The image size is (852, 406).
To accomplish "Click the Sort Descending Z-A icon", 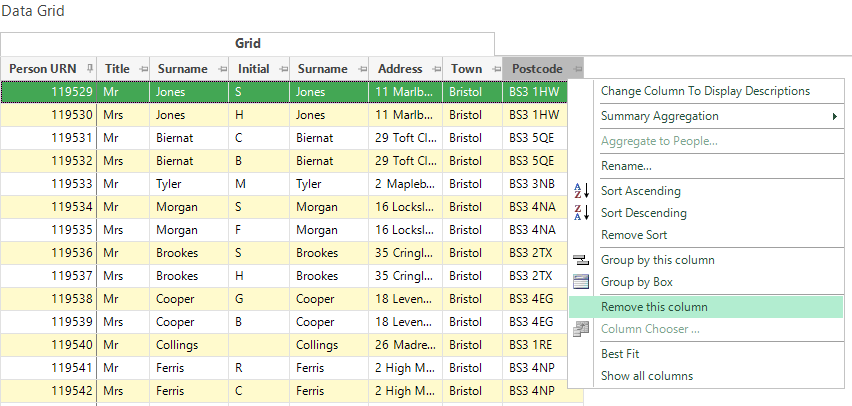I will pyautogui.click(x=581, y=213).
